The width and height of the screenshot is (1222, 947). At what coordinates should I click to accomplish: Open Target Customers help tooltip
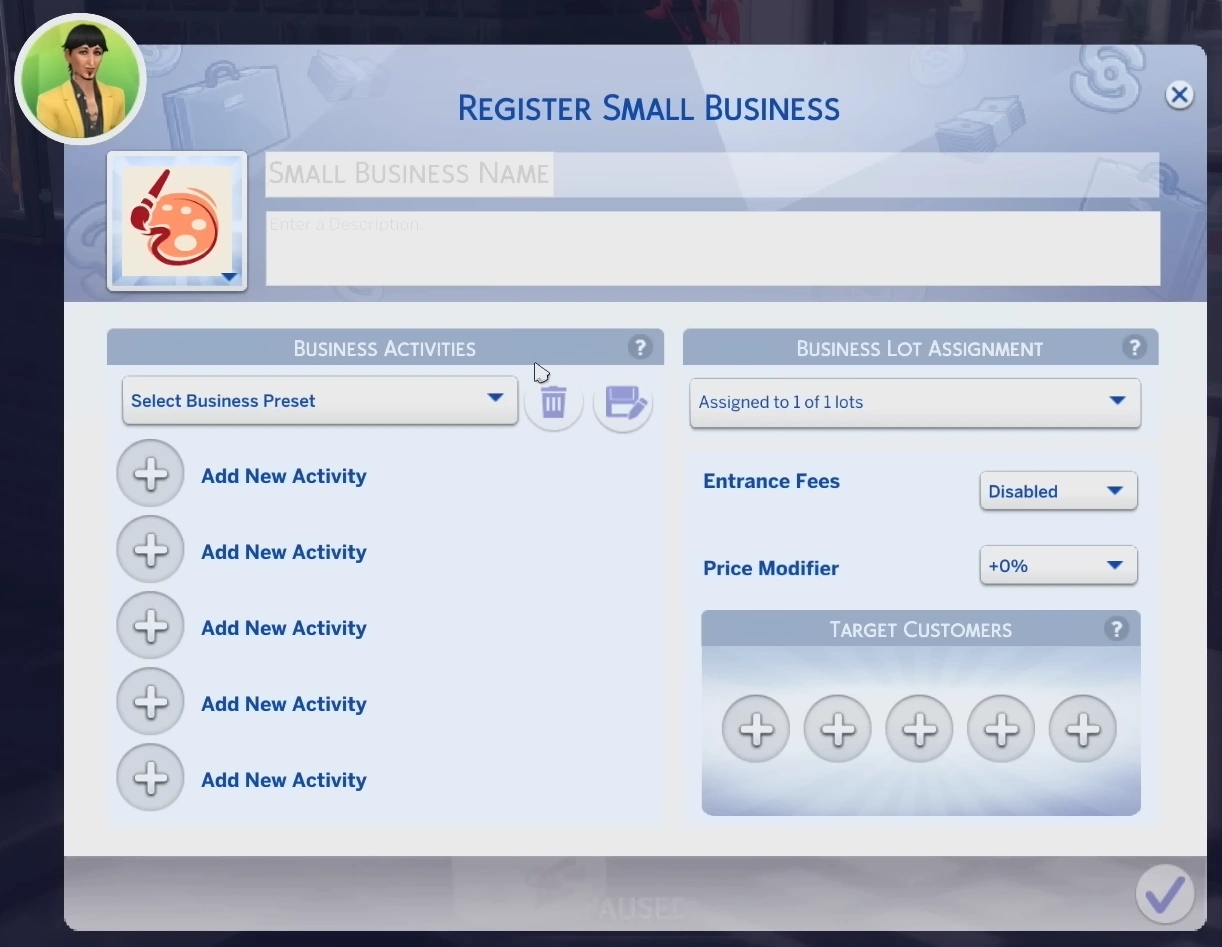coord(1116,629)
